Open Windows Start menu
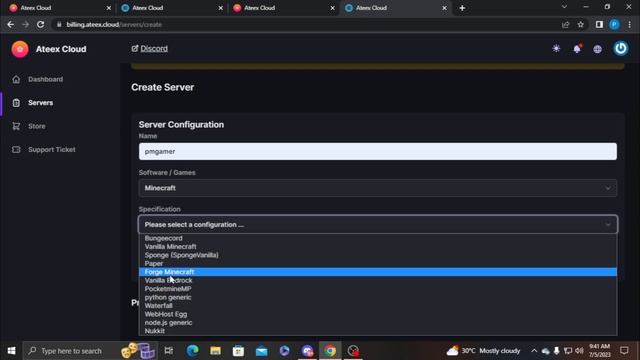Screen dimensions: 640x360 [x=11, y=351]
